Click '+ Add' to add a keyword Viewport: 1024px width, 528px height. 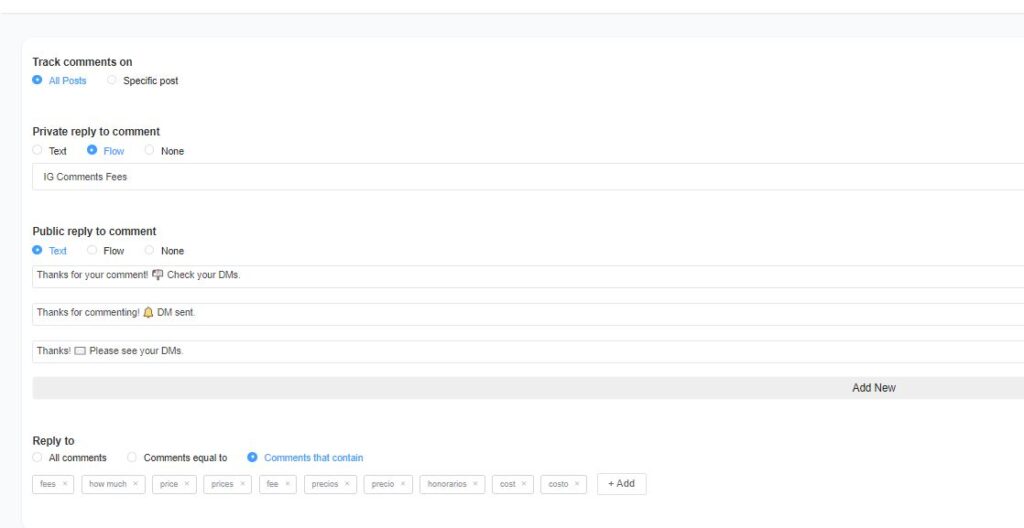click(621, 484)
